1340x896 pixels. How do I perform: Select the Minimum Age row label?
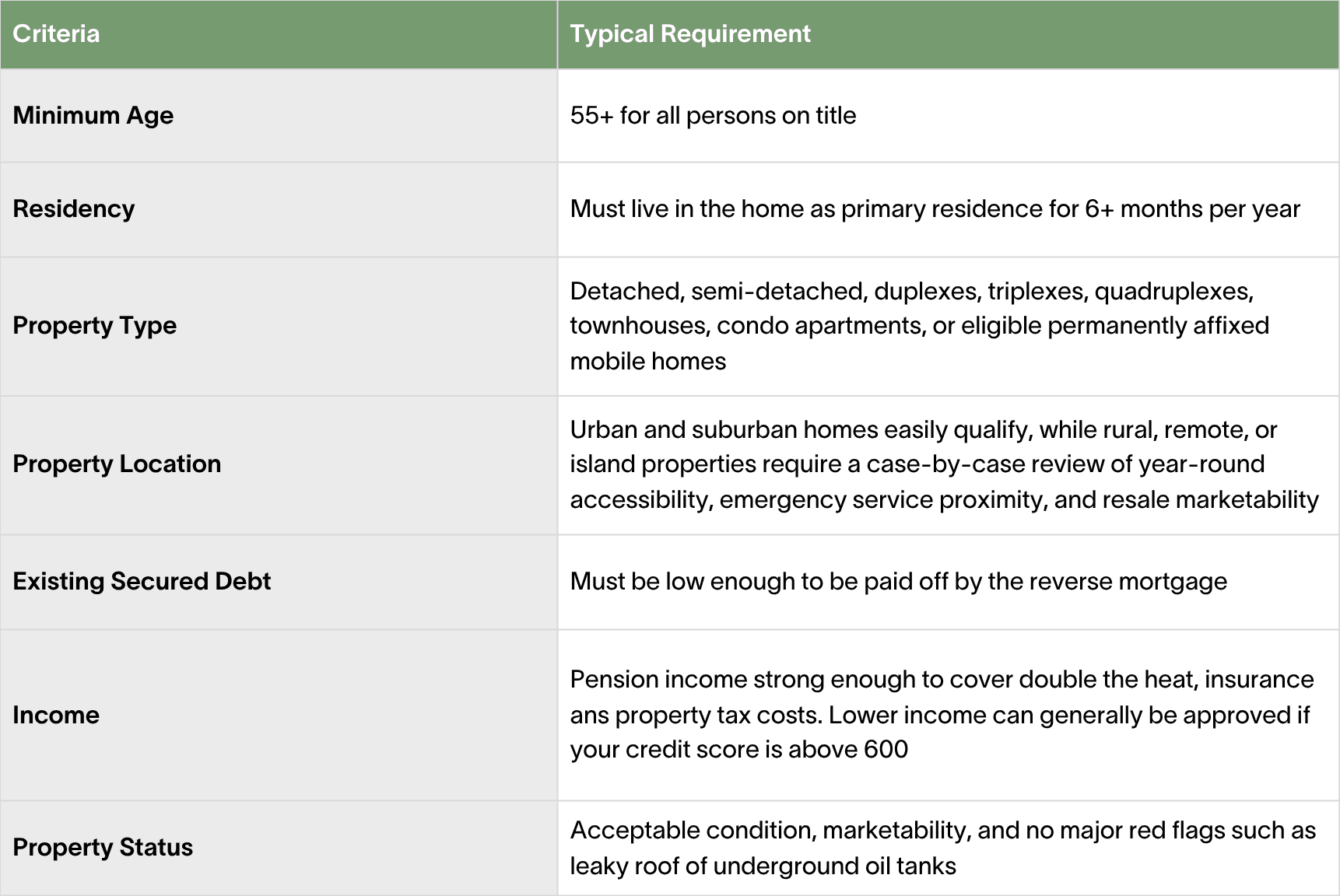pos(93,115)
